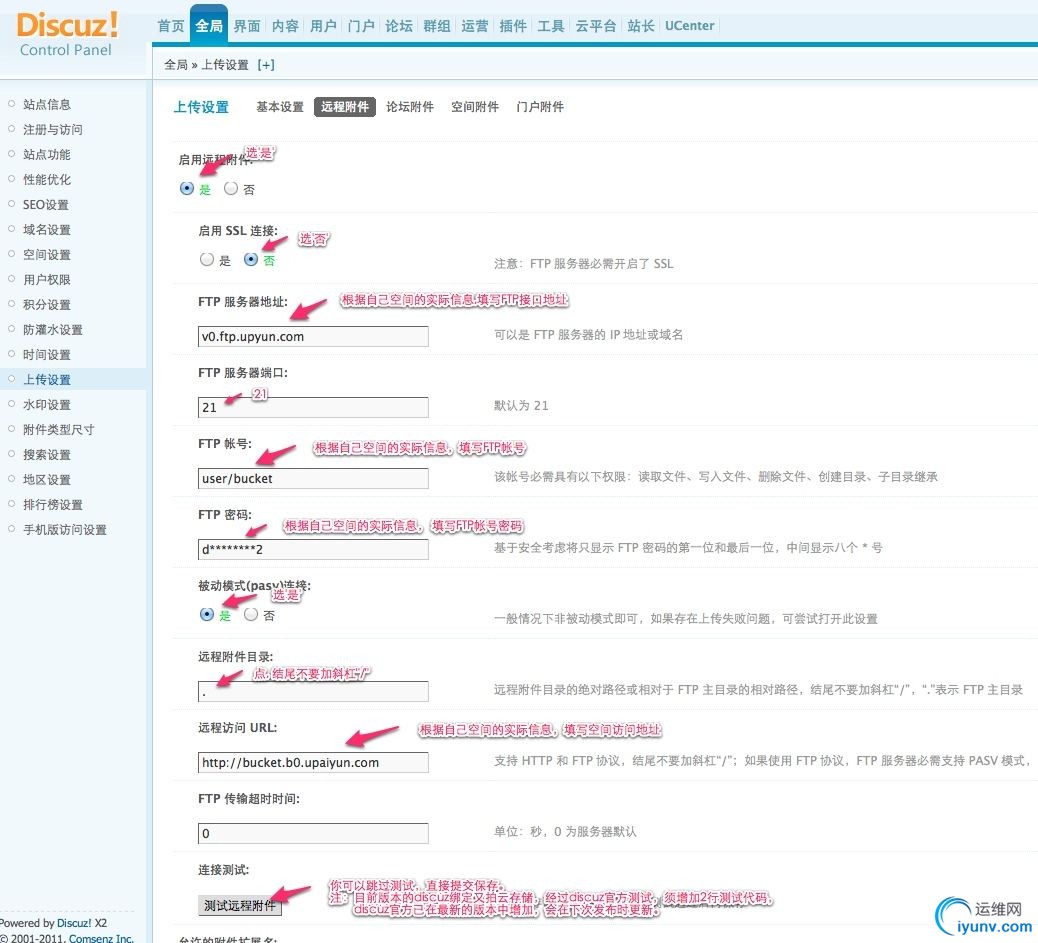
Task: Open 防灌水设置 in the sidebar
Action: coord(53,330)
